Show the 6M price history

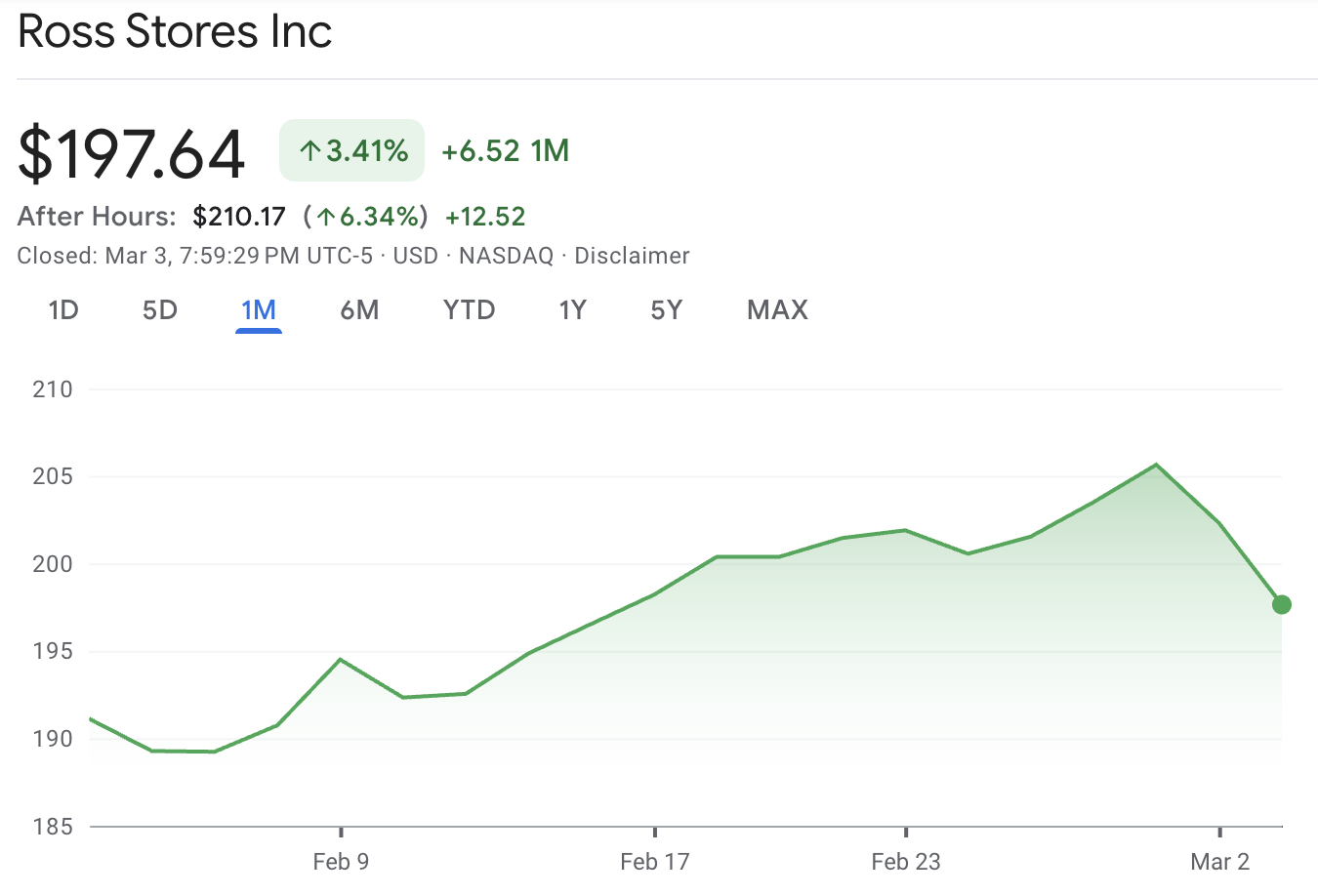click(359, 310)
